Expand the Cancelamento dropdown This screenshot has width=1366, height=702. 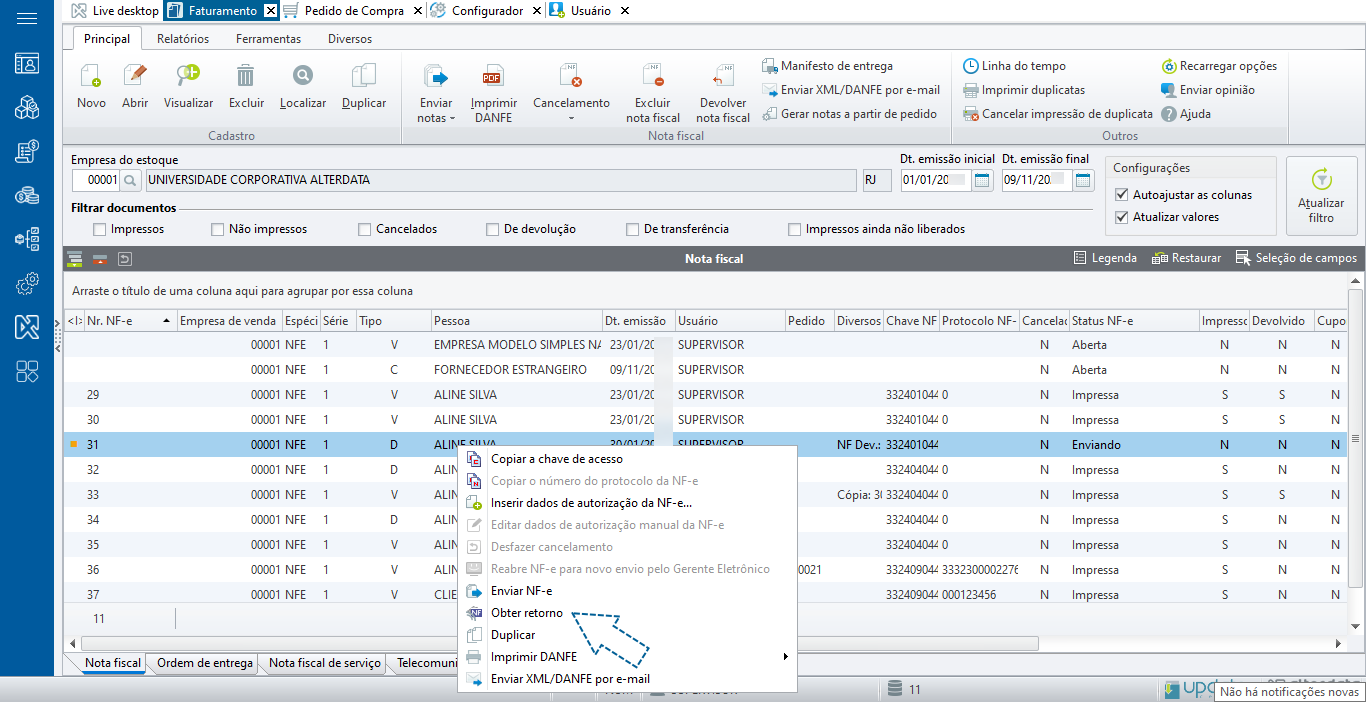point(571,118)
